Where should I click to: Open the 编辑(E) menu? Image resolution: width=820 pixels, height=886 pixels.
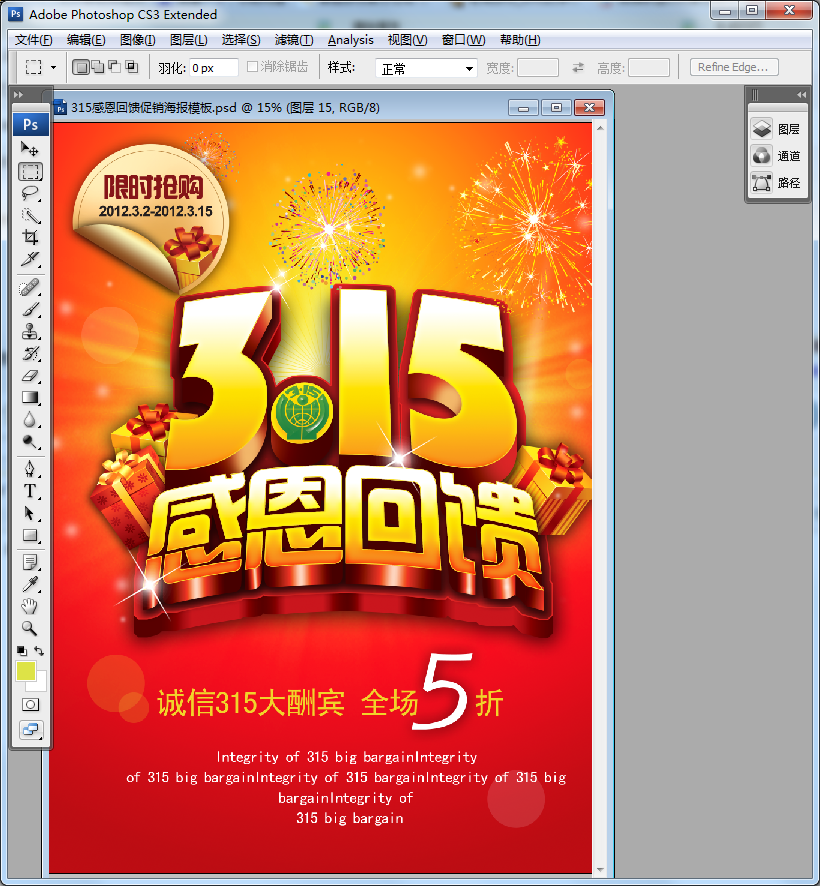pos(86,40)
